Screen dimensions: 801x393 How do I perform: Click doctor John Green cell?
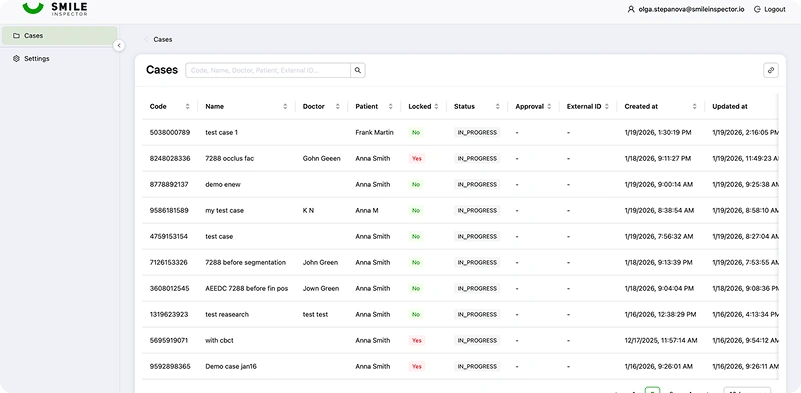click(x=320, y=263)
